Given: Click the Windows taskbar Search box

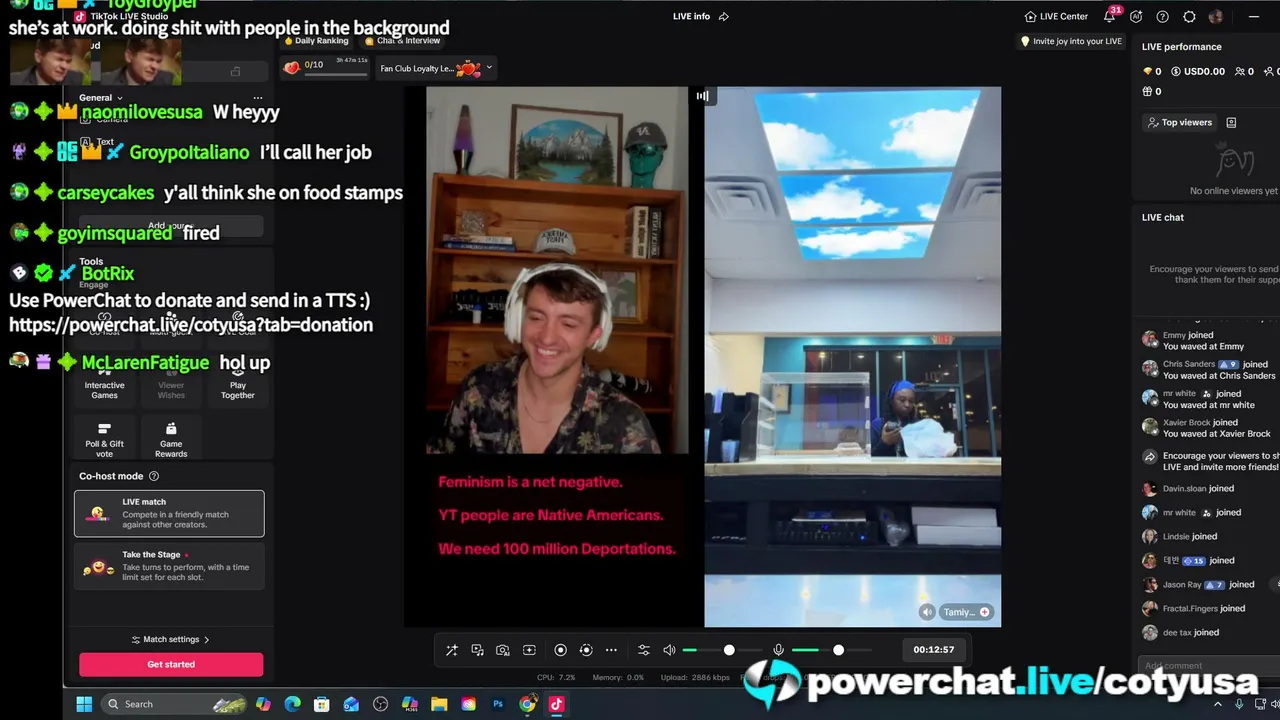Looking at the screenshot, I should point(175,704).
